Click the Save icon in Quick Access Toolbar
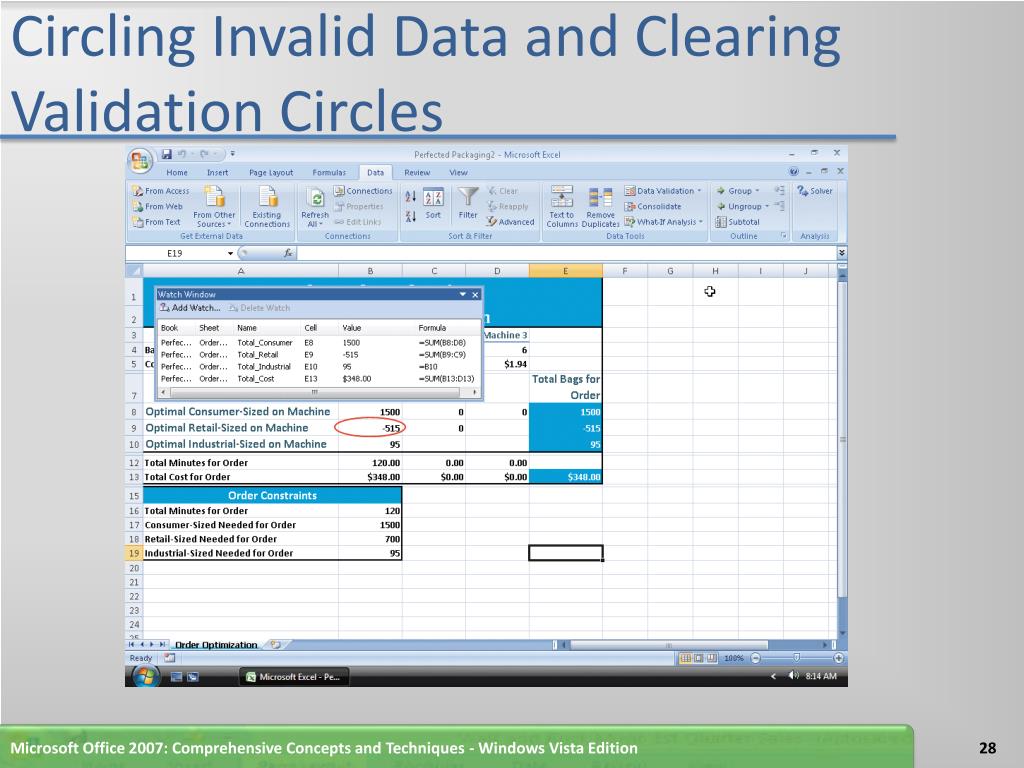 (x=167, y=154)
